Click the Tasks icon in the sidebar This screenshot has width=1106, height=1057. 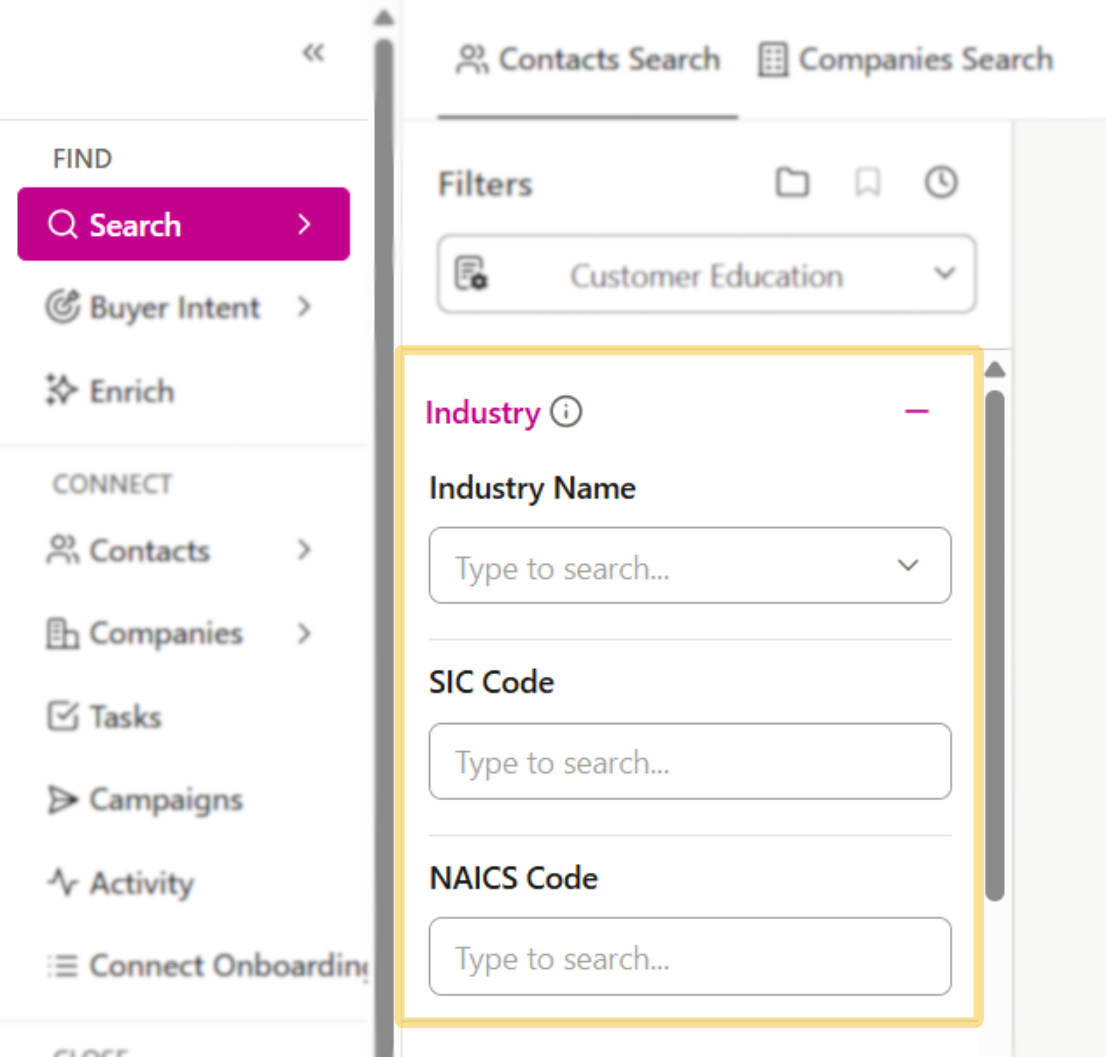tap(62, 716)
